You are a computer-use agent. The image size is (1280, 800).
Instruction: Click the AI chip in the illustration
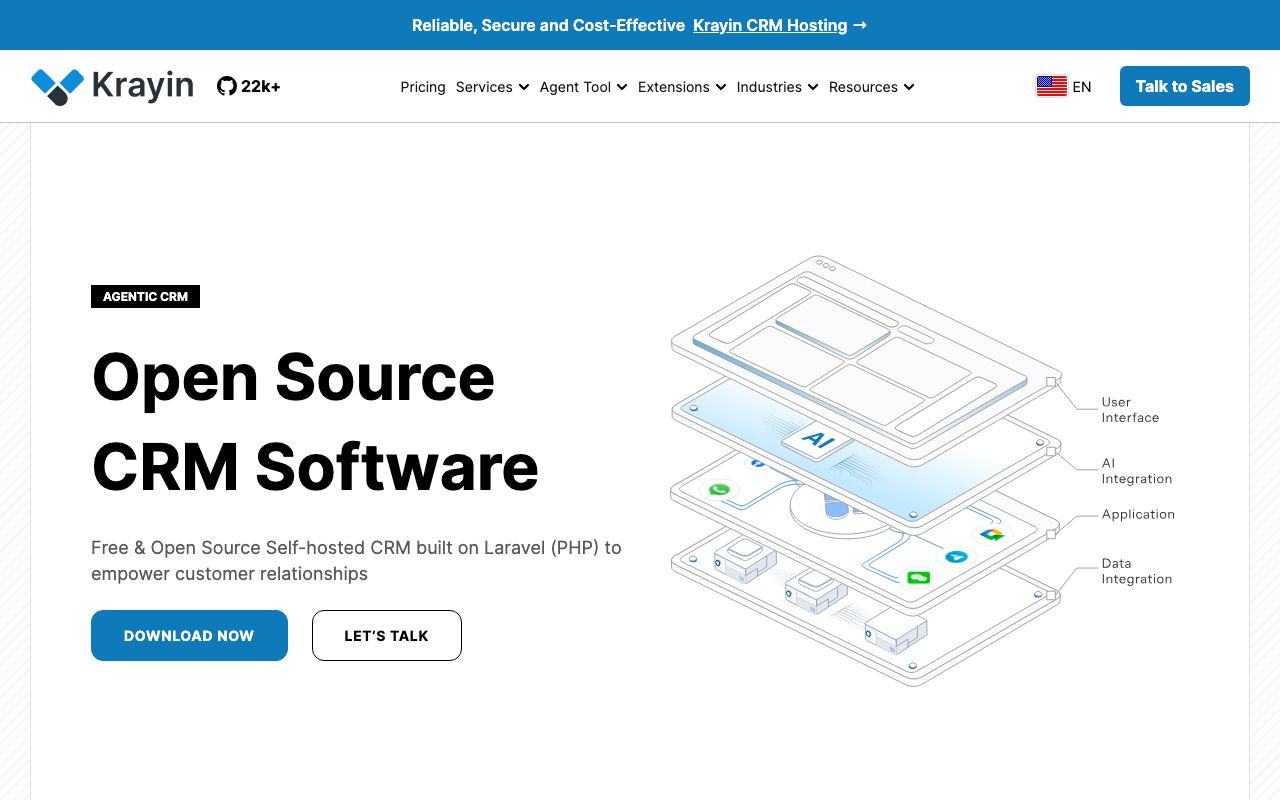pyautogui.click(x=818, y=439)
